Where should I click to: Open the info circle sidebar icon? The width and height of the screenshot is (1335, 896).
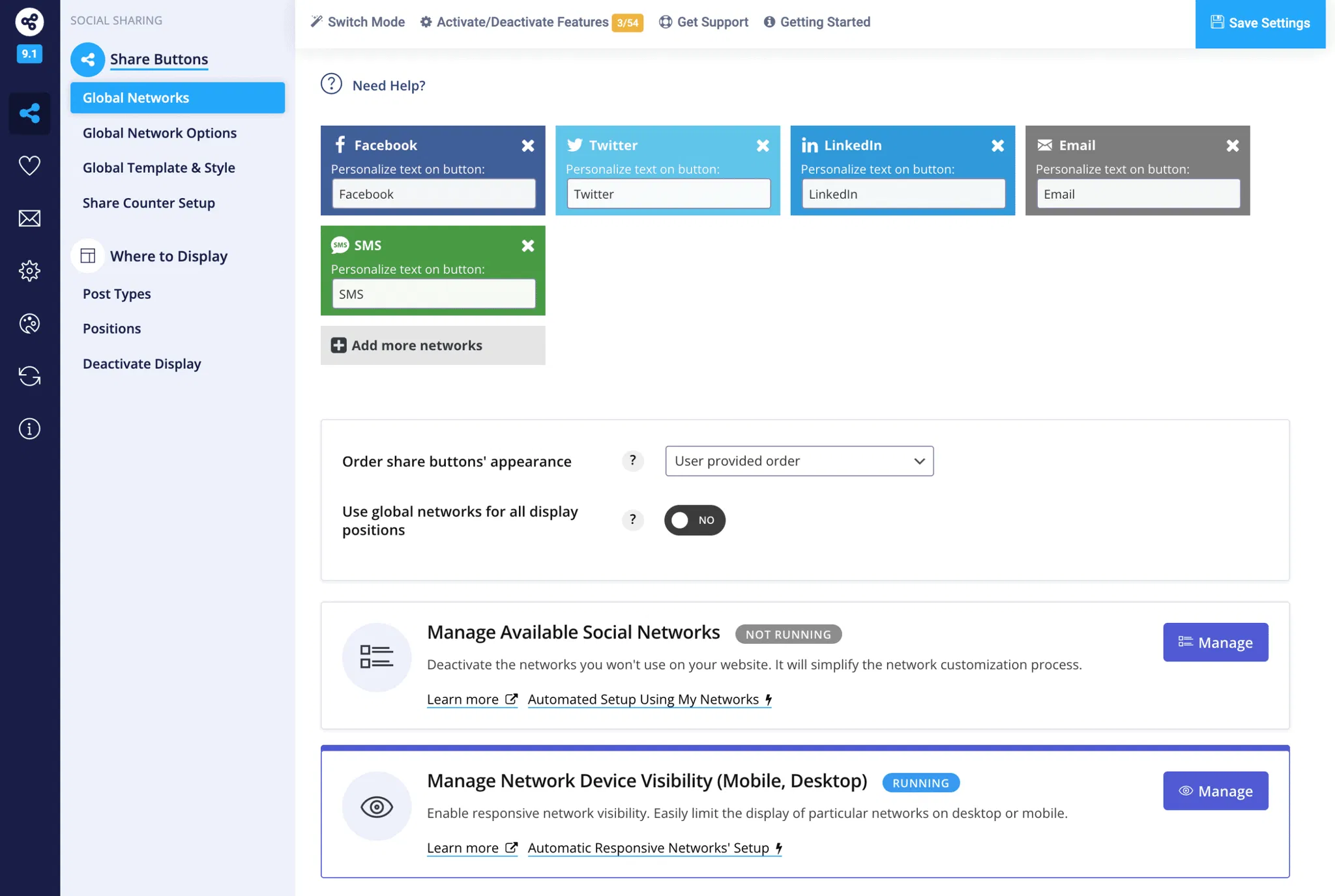pyautogui.click(x=29, y=429)
